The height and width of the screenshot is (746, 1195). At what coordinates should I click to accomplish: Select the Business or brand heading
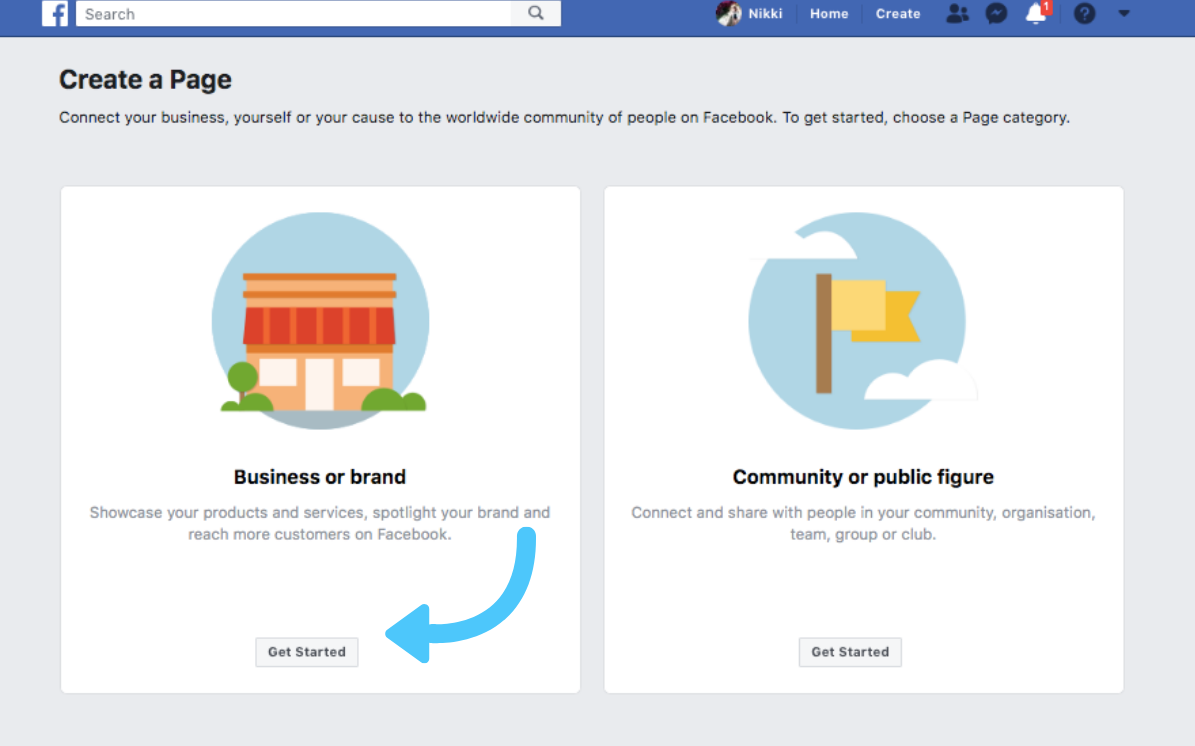[319, 477]
